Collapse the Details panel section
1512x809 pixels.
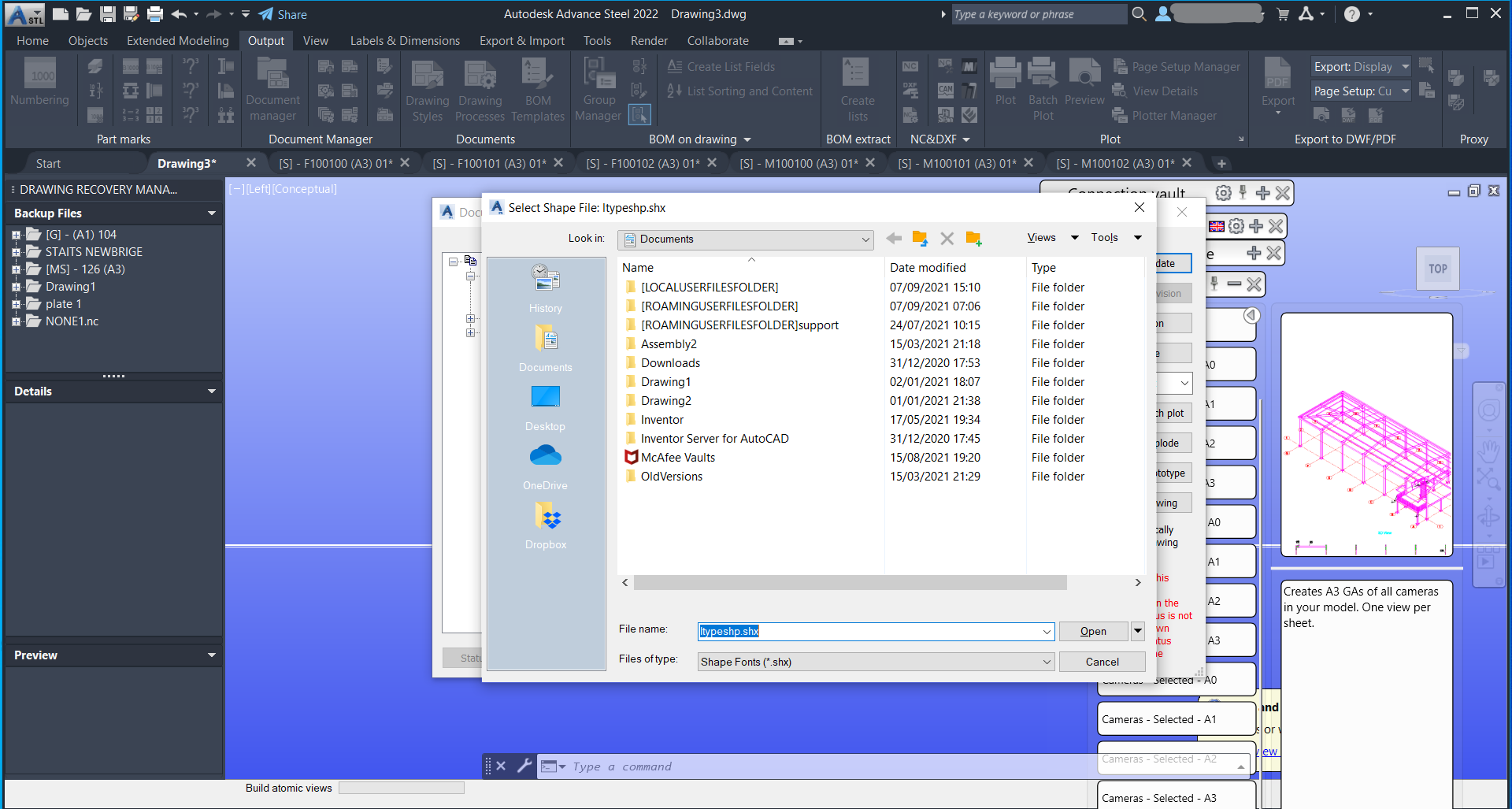211,392
